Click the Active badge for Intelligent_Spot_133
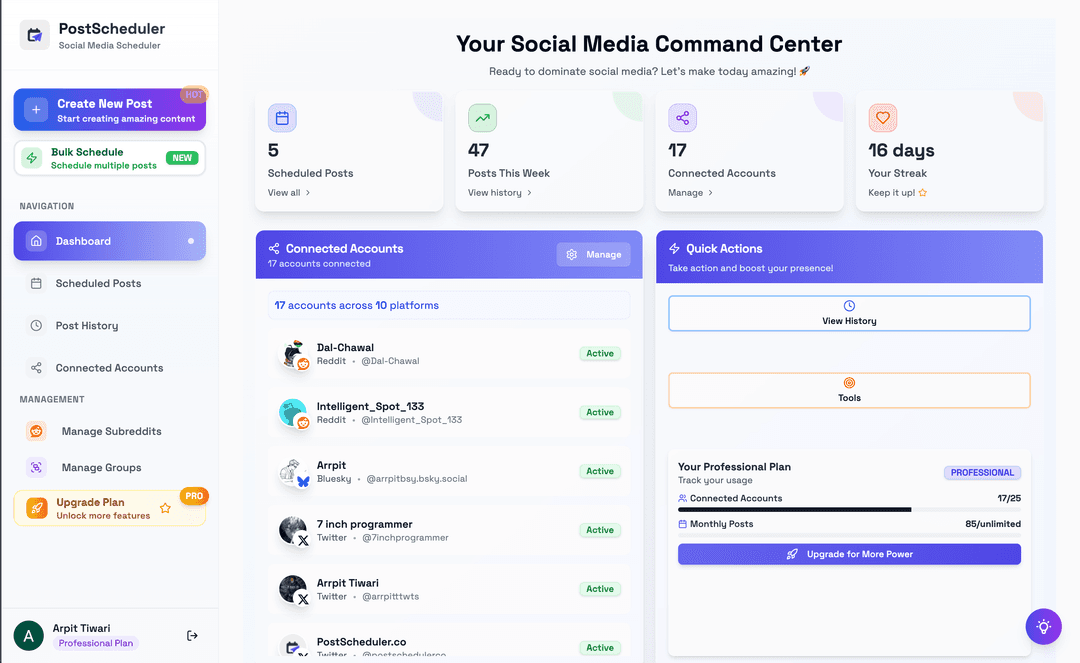The image size is (1080, 663). pyautogui.click(x=600, y=412)
